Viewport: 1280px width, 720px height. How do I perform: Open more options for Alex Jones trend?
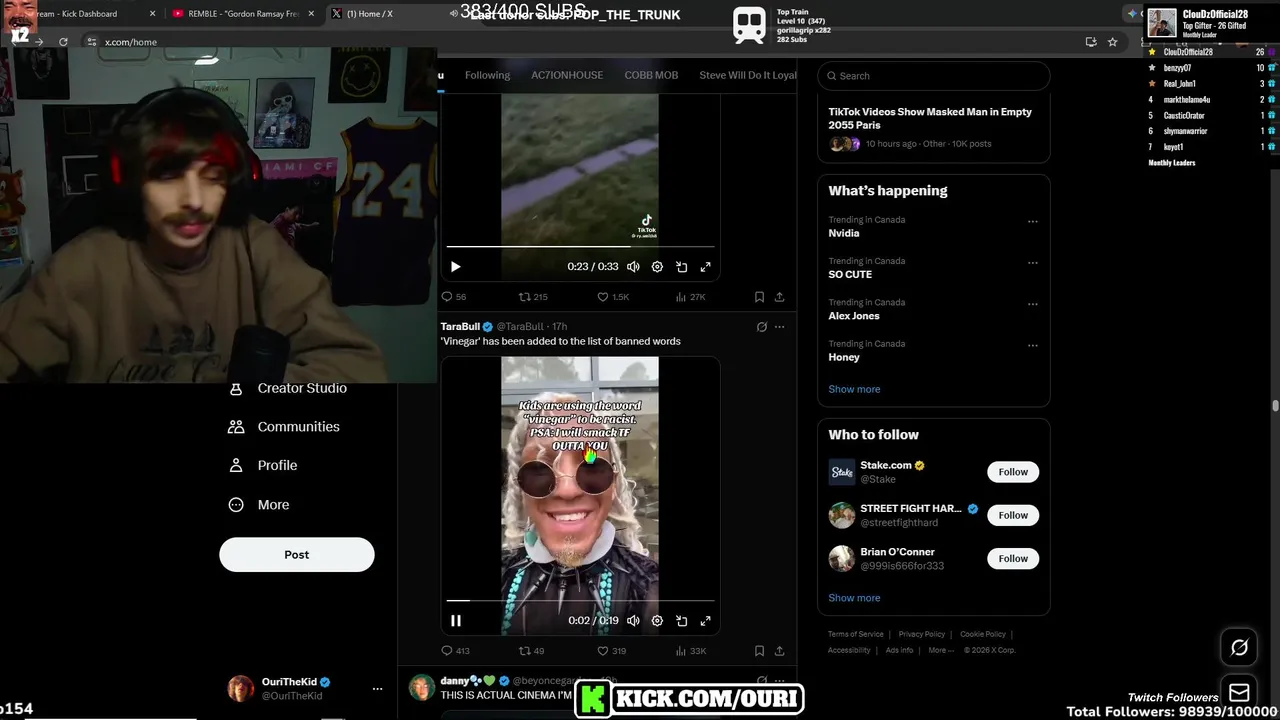point(1033,304)
